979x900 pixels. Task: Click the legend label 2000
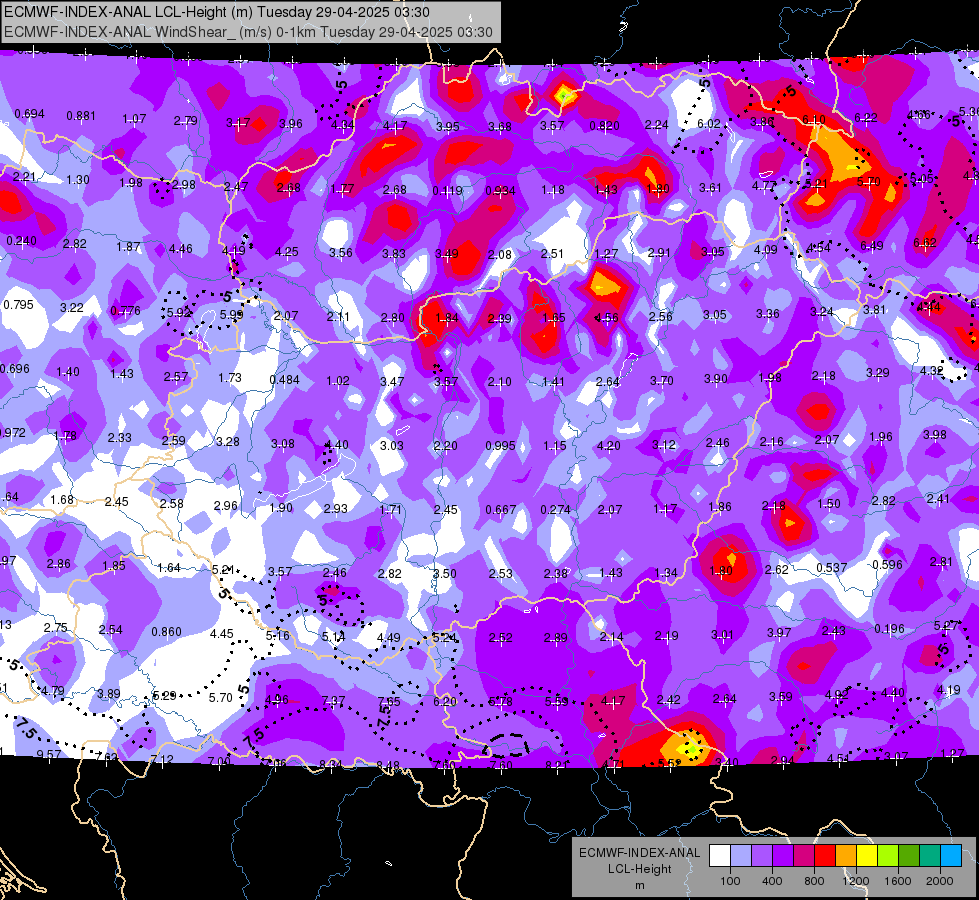pos(940,881)
